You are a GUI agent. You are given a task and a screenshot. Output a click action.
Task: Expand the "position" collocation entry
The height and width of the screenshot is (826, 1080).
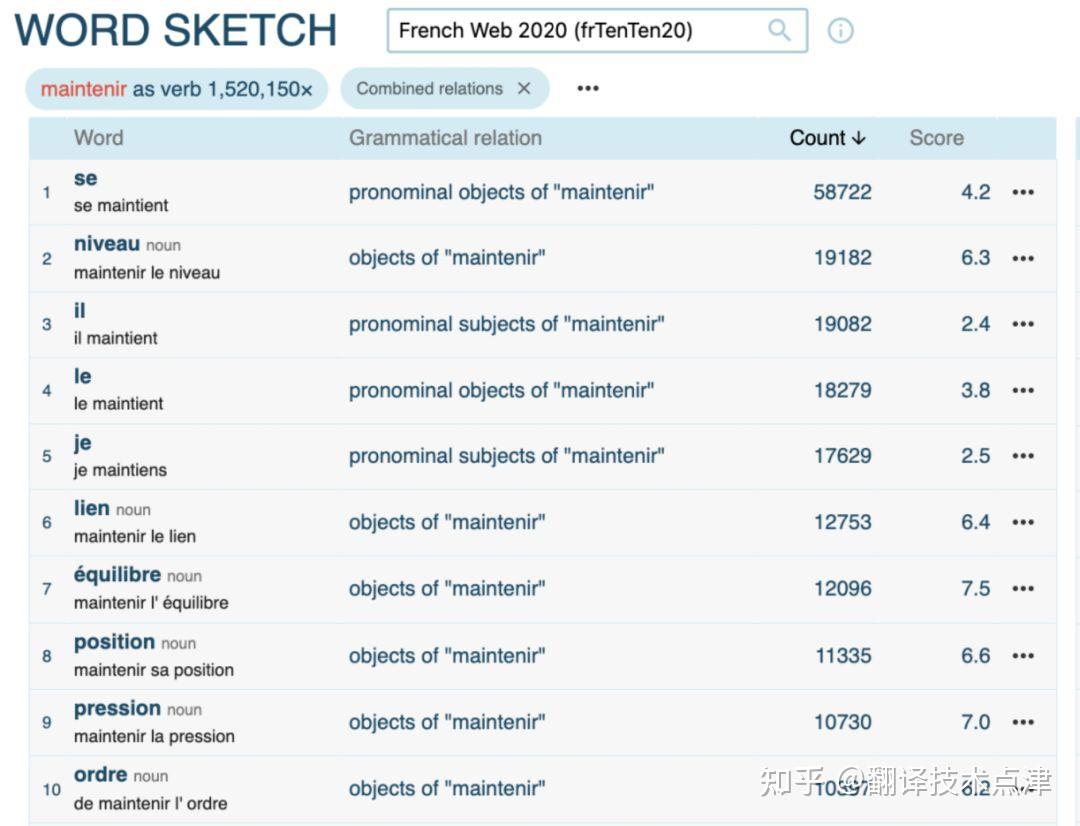113,642
